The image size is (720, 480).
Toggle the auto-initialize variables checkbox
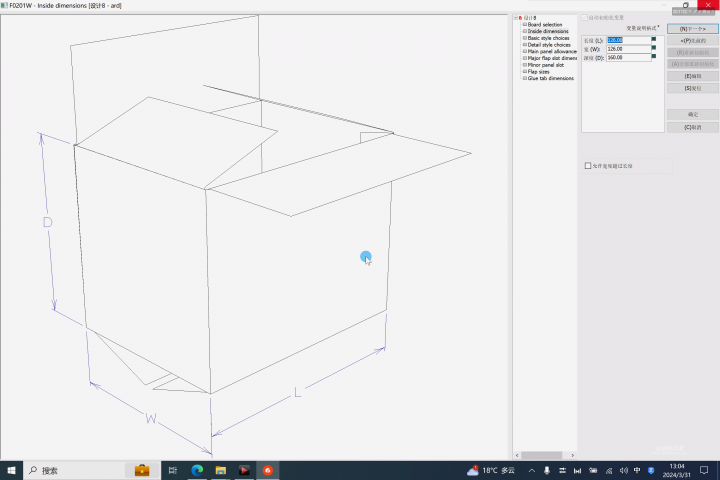pyautogui.click(x=585, y=17)
